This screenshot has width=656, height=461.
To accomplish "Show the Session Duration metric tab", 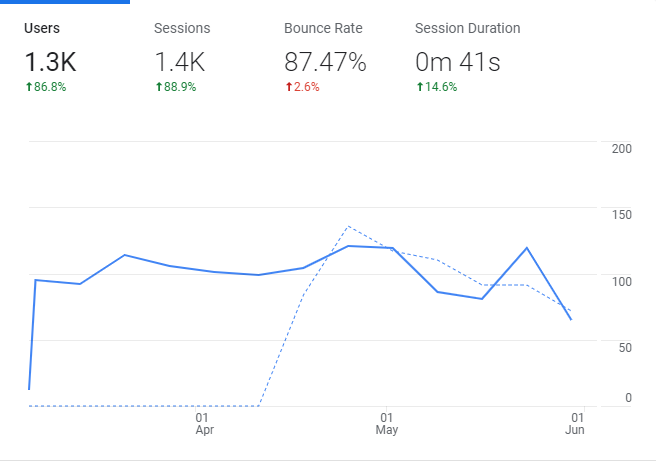I will (467, 28).
